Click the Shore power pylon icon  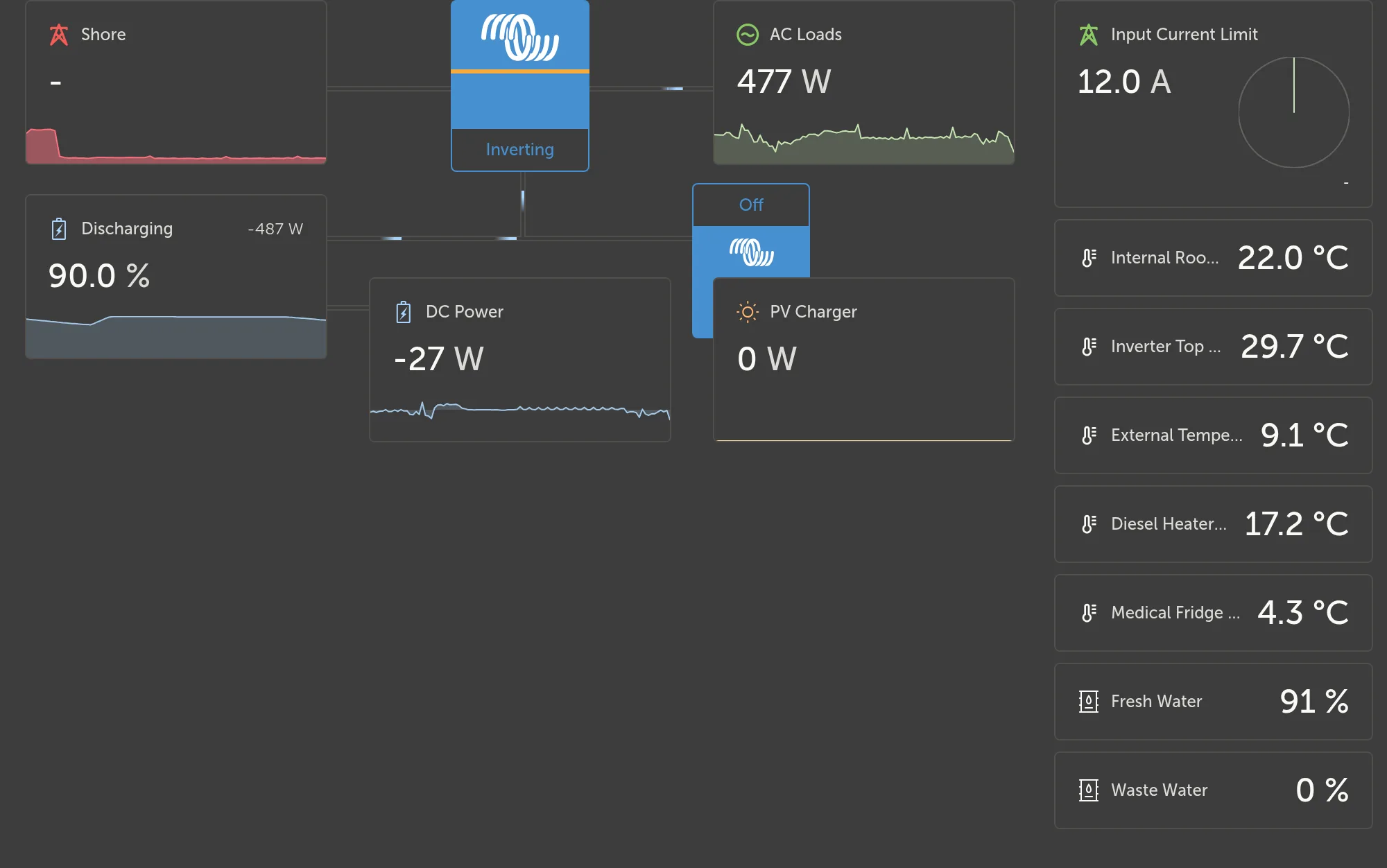[x=59, y=35]
